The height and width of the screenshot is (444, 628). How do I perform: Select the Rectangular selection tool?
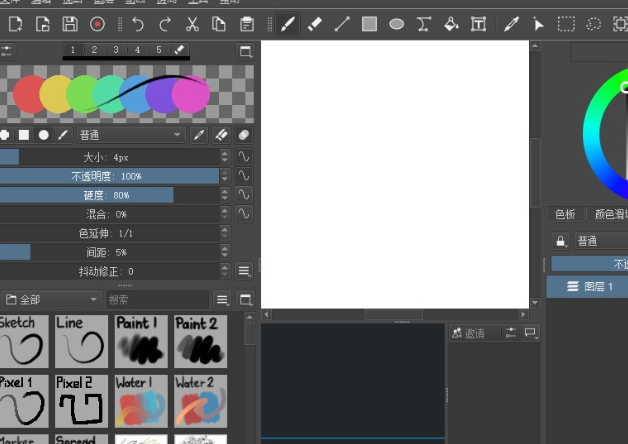tap(566, 24)
